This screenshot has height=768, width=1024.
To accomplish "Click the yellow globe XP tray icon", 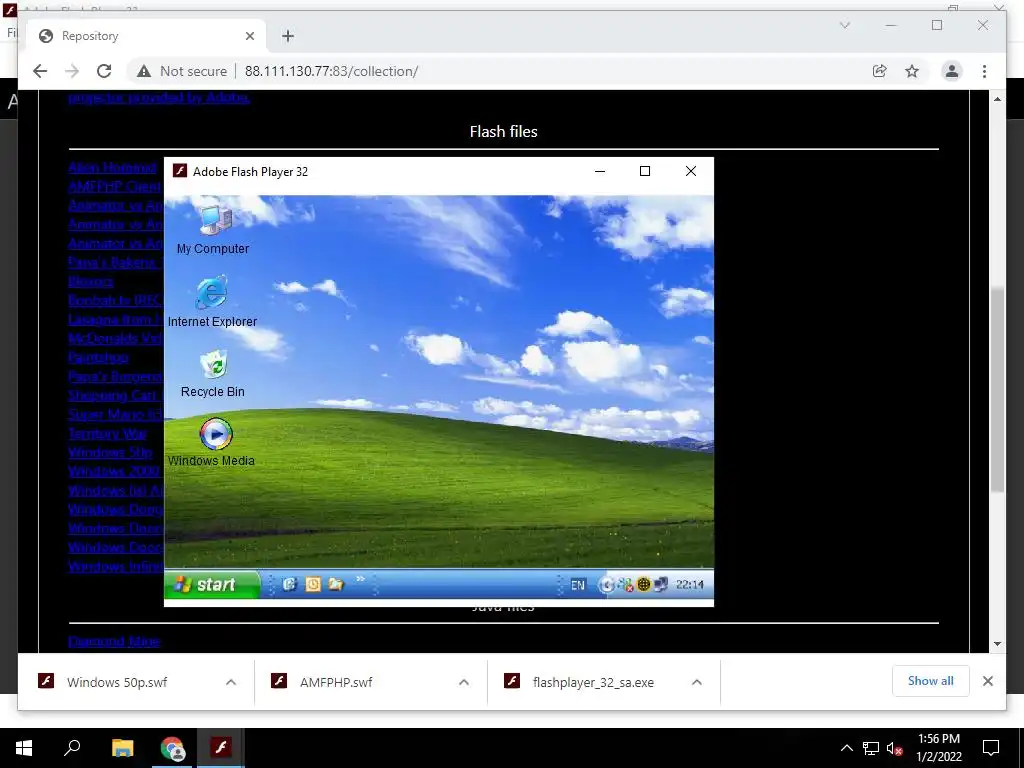I will click(643, 584).
